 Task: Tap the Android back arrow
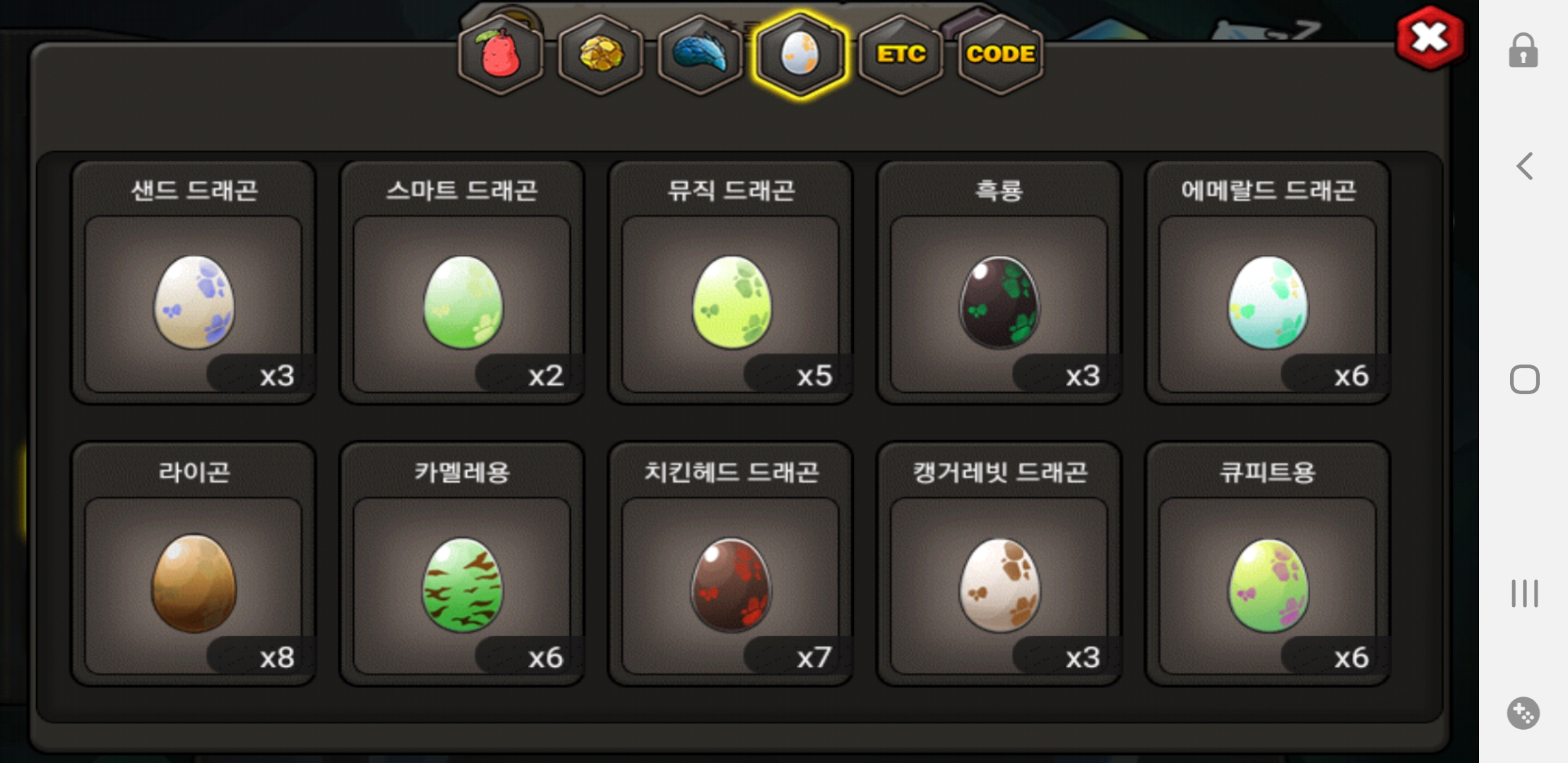(1524, 166)
